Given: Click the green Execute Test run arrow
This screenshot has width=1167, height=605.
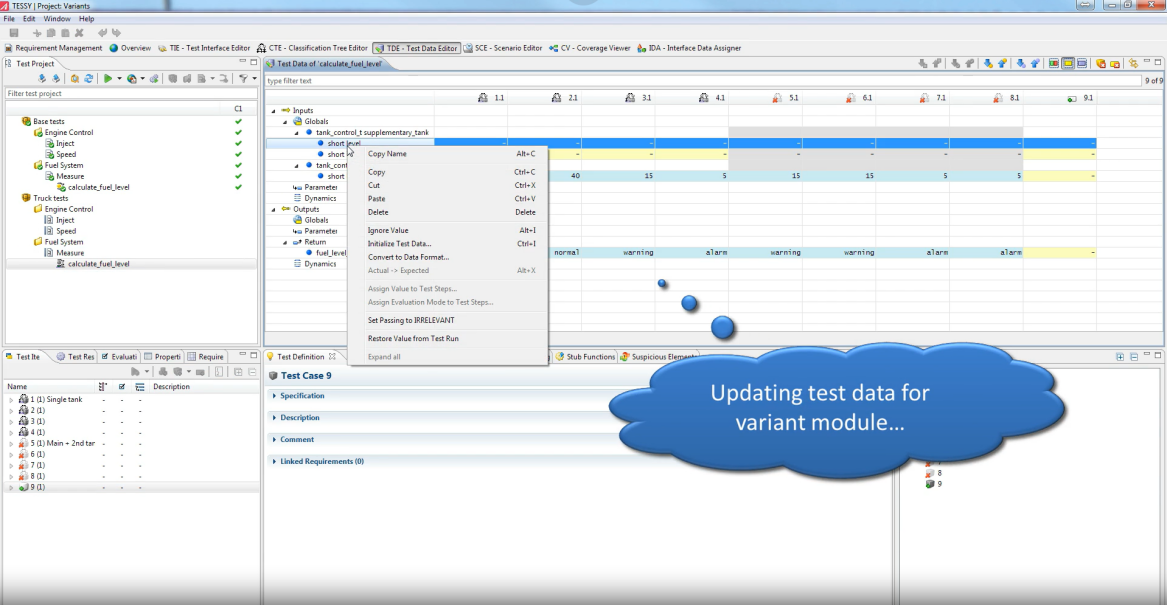Looking at the screenshot, I should point(108,78).
